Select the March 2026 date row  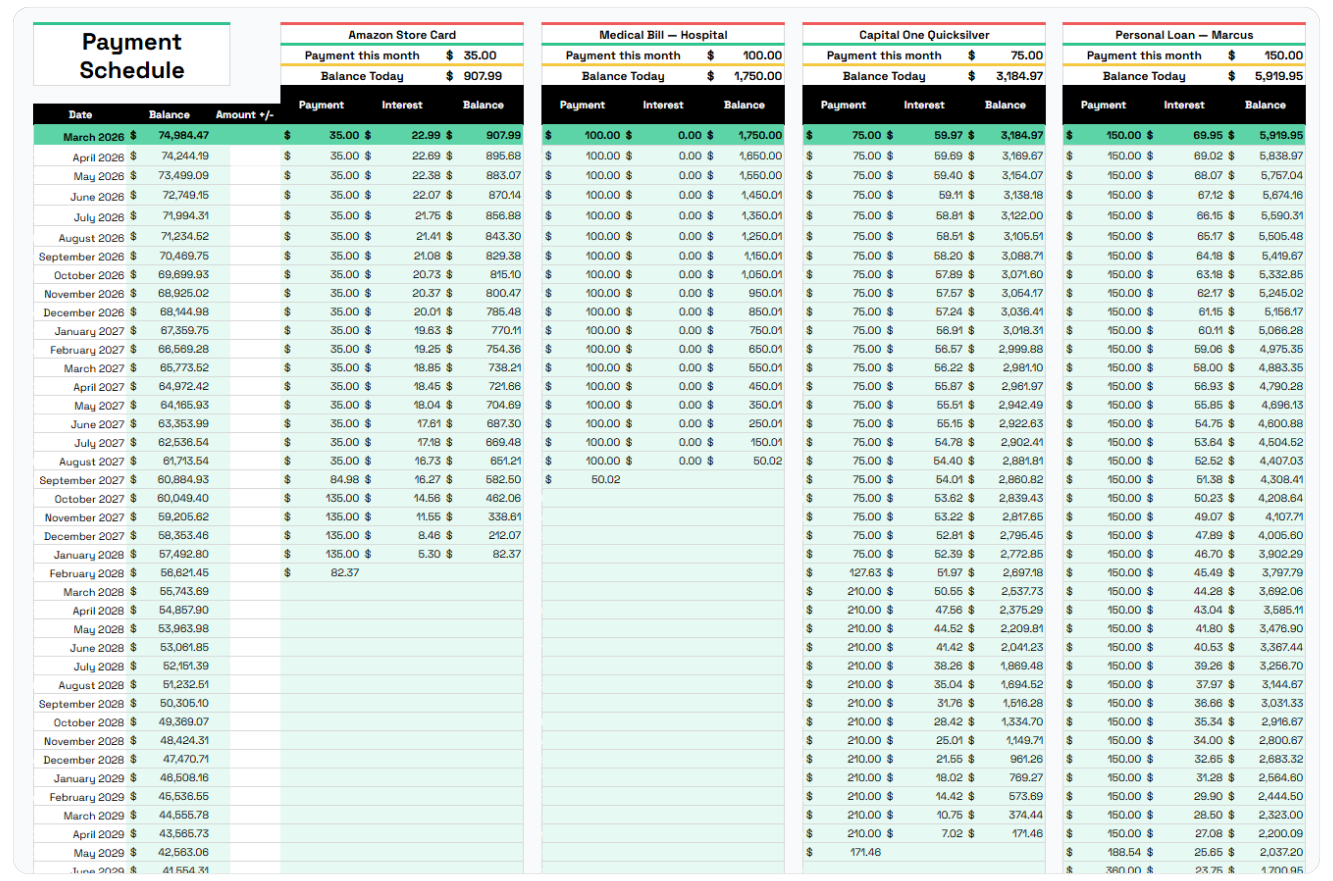coord(92,135)
